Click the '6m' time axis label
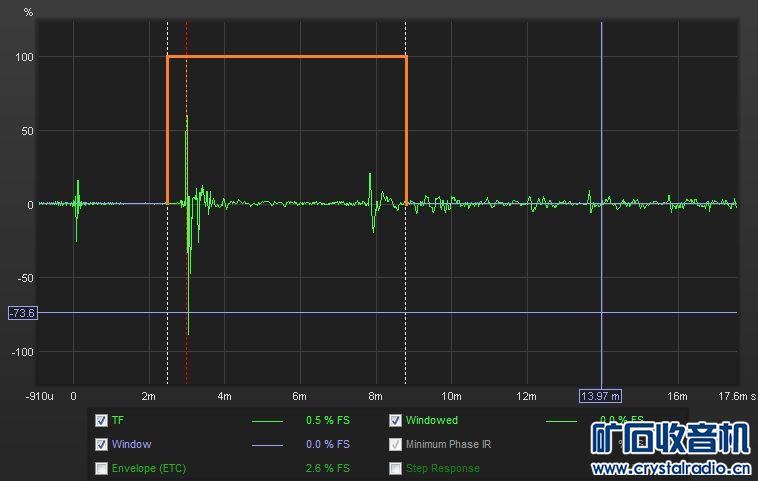 (x=299, y=396)
